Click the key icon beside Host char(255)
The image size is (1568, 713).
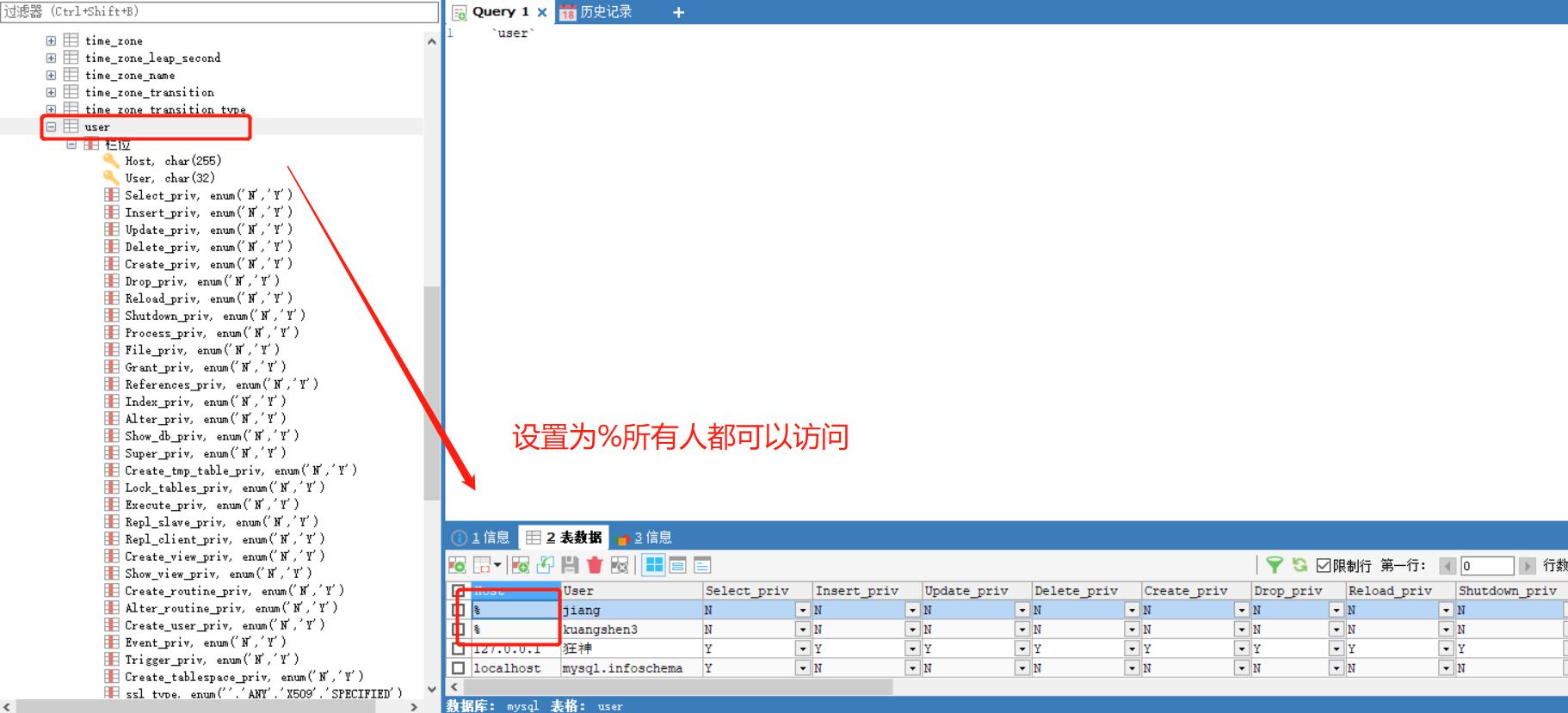pyautogui.click(x=111, y=161)
